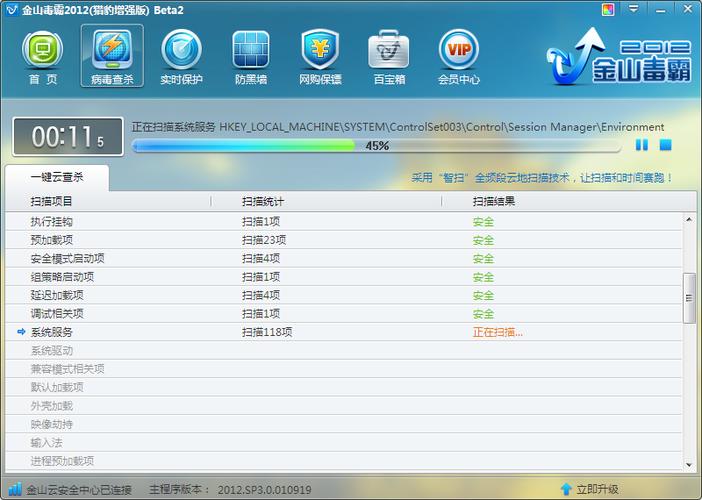Open the VIP 会员中心 icon
This screenshot has height=500, width=702.
tap(459, 56)
